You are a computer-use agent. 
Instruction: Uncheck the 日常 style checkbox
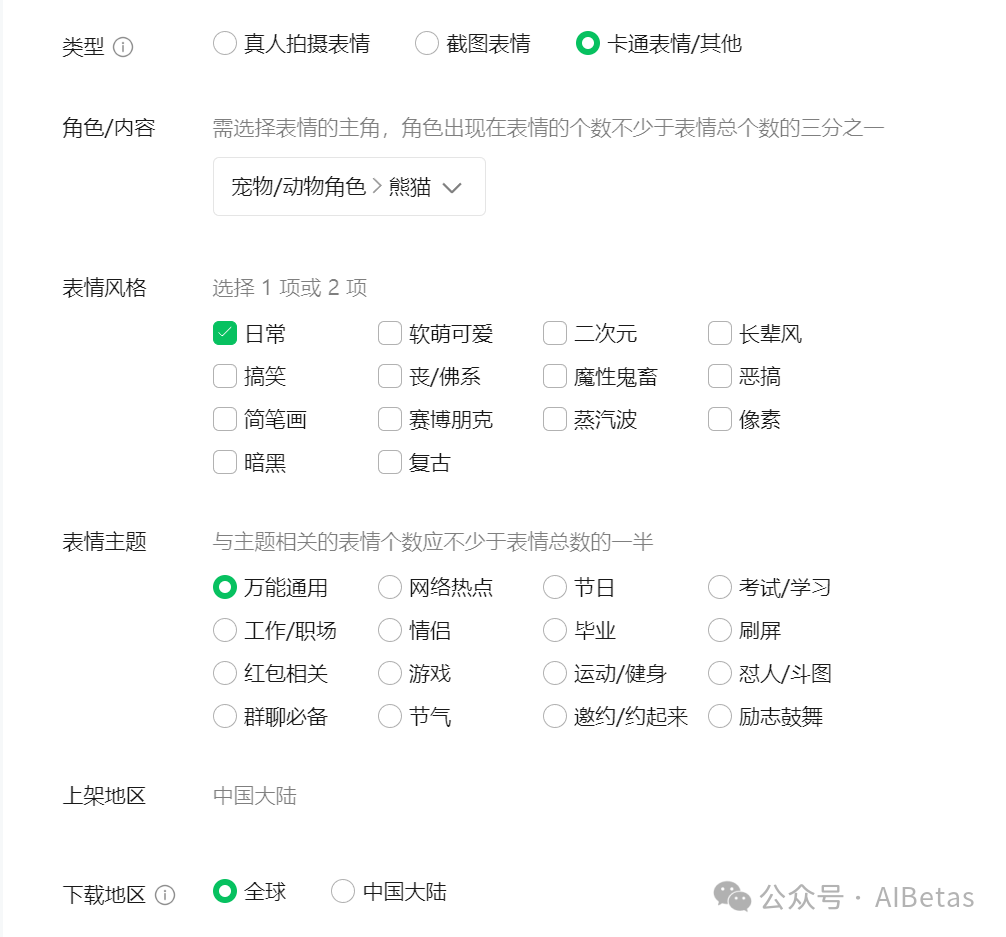click(x=224, y=333)
